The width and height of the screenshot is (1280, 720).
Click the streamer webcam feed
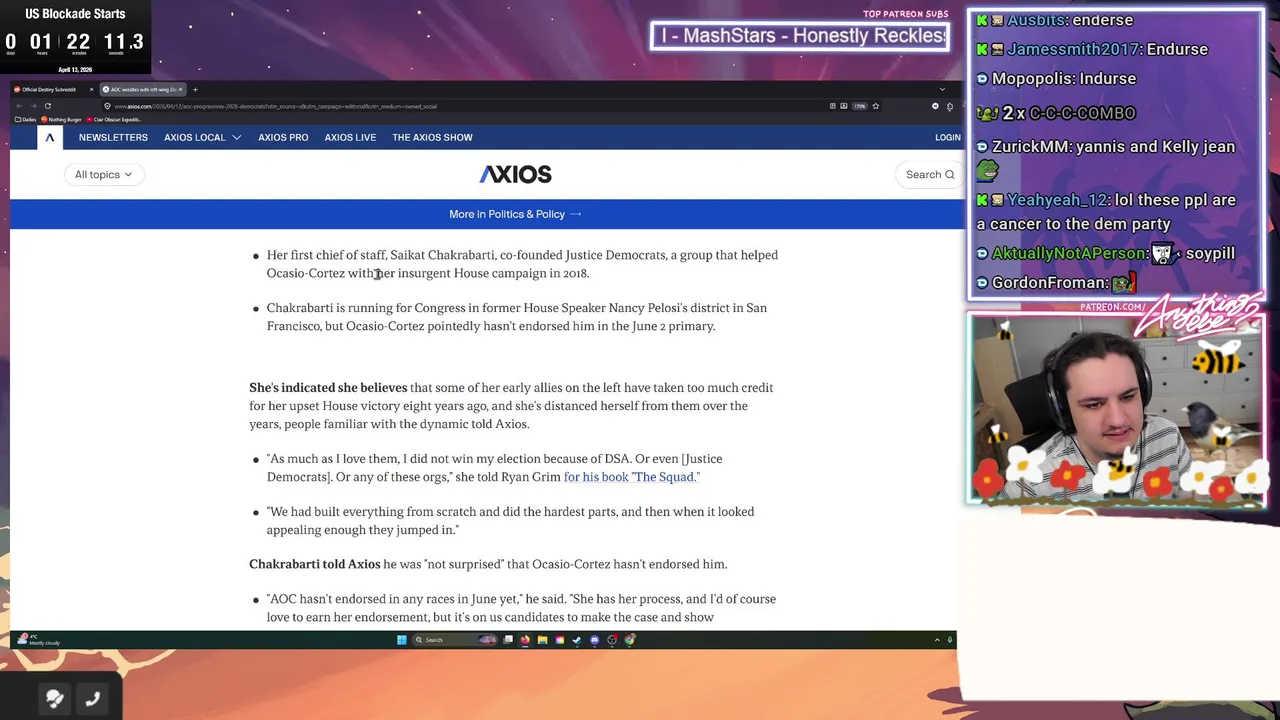(1116, 410)
